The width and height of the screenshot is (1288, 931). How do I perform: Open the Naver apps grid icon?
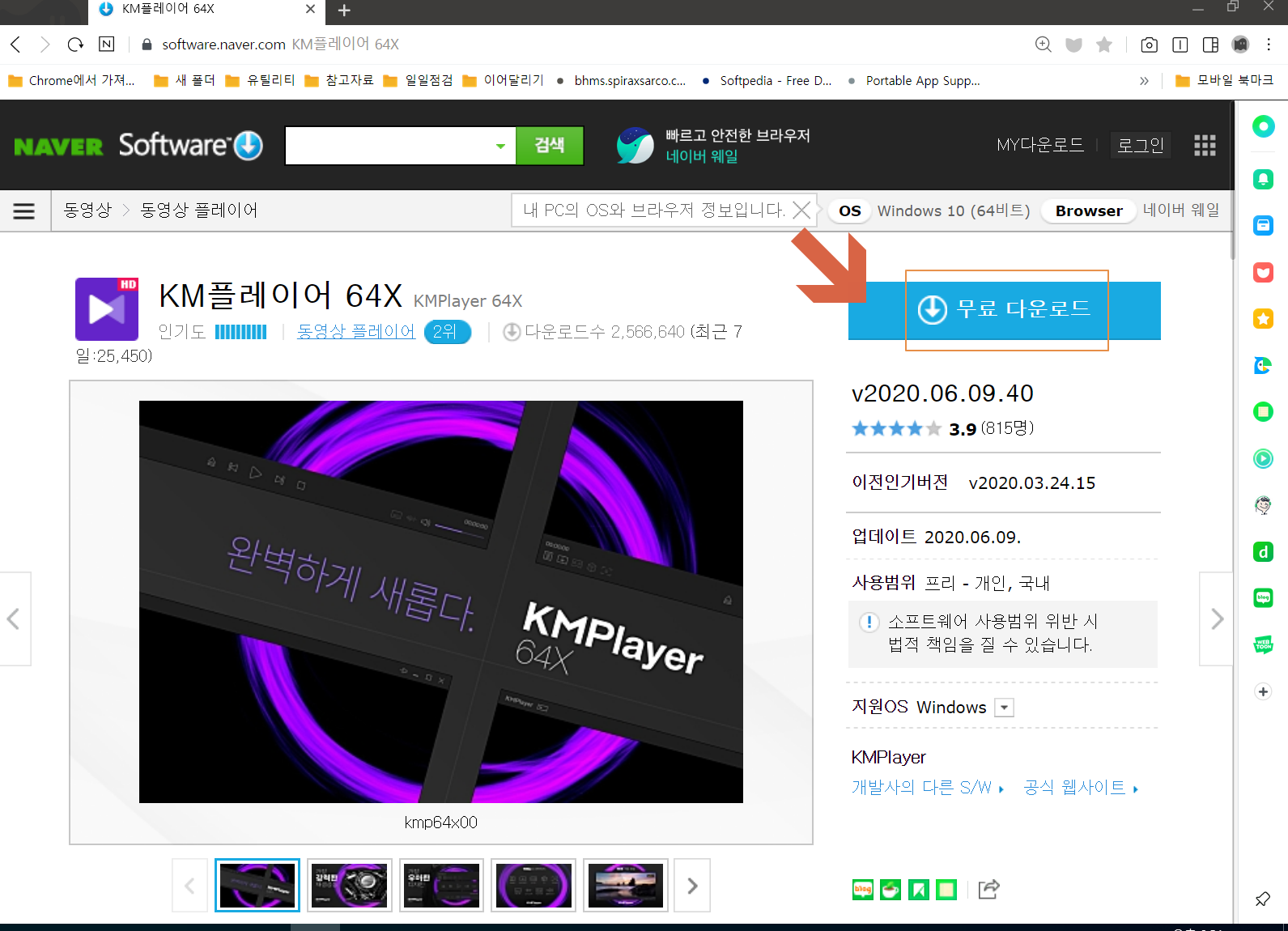point(1205,145)
